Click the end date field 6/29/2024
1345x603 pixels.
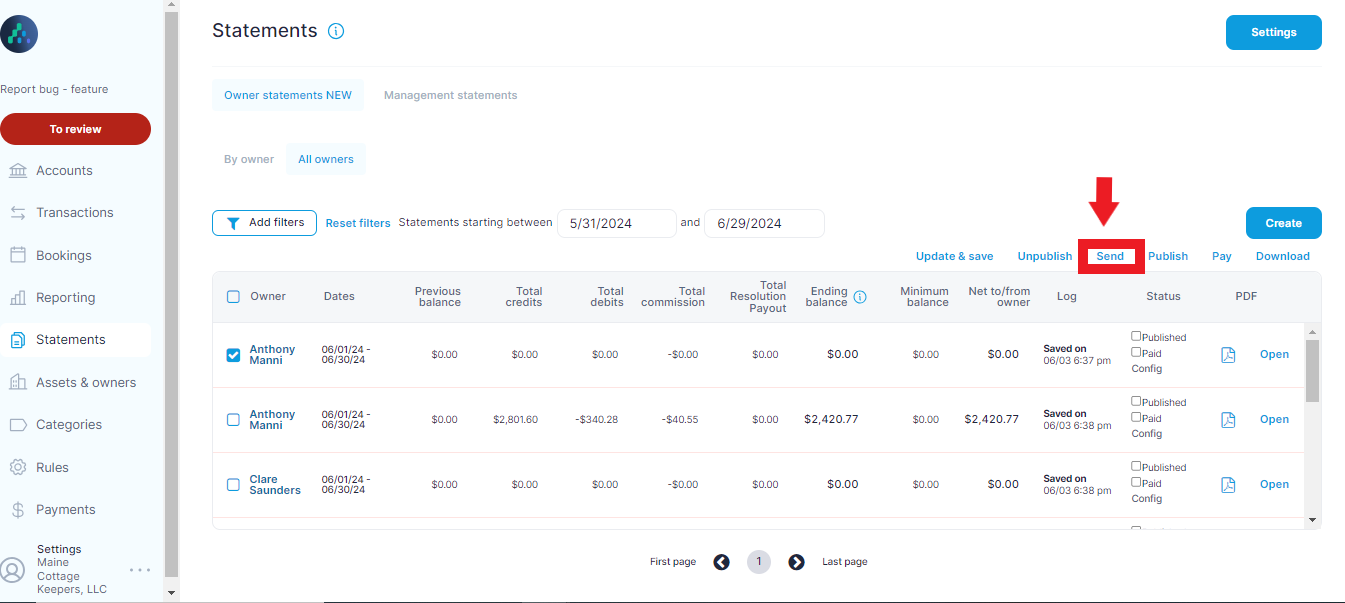pyautogui.click(x=765, y=224)
